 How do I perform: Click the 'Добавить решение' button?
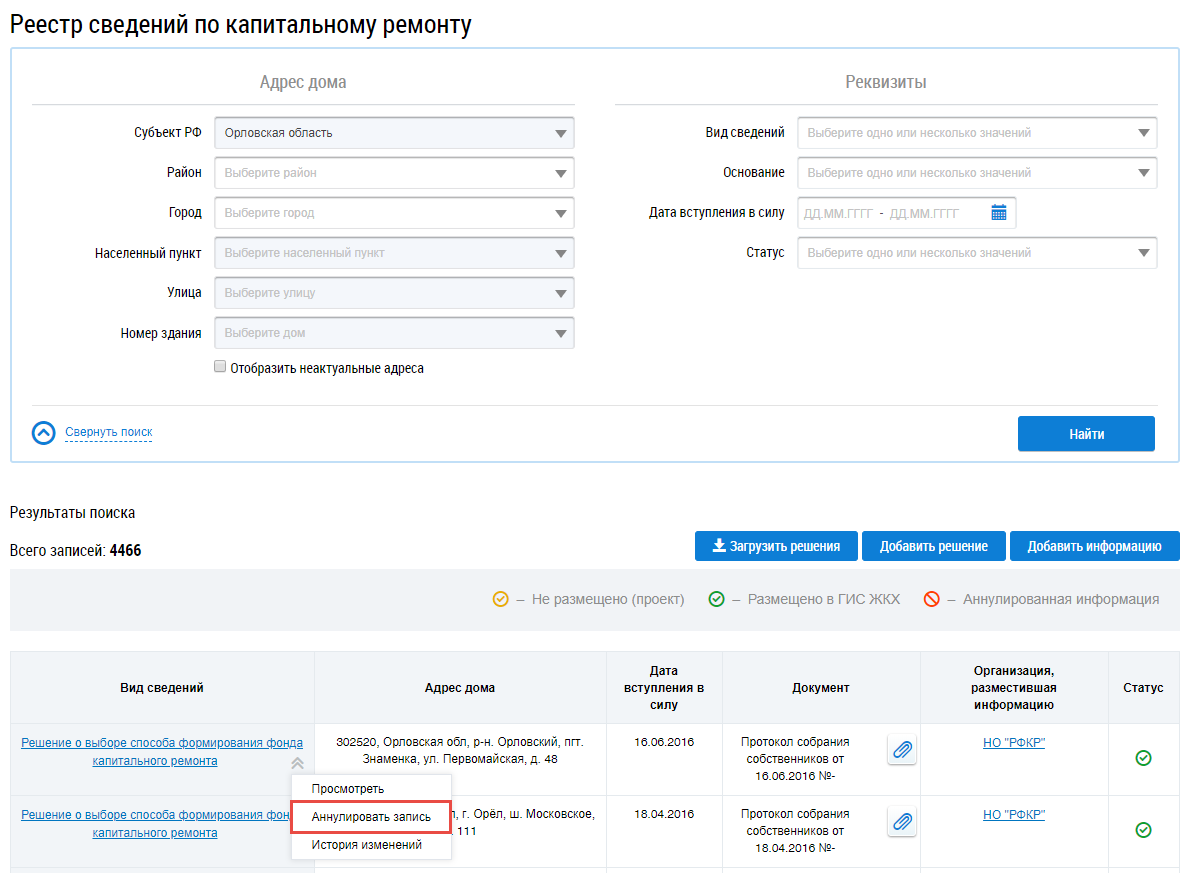point(933,546)
